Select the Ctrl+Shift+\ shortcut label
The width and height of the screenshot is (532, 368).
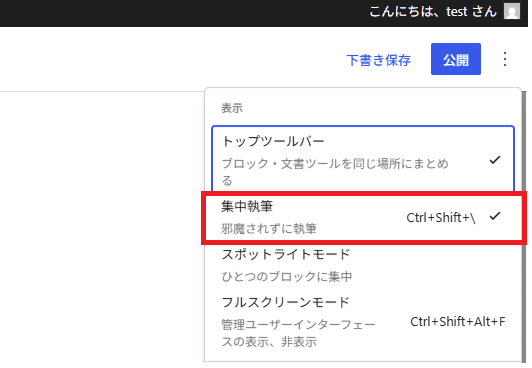tap(441, 218)
